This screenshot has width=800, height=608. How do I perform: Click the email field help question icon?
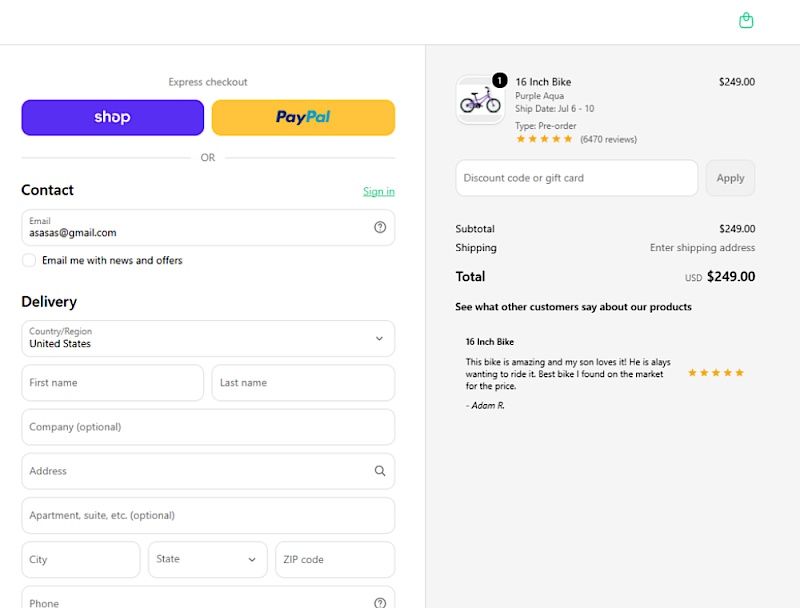(x=380, y=227)
